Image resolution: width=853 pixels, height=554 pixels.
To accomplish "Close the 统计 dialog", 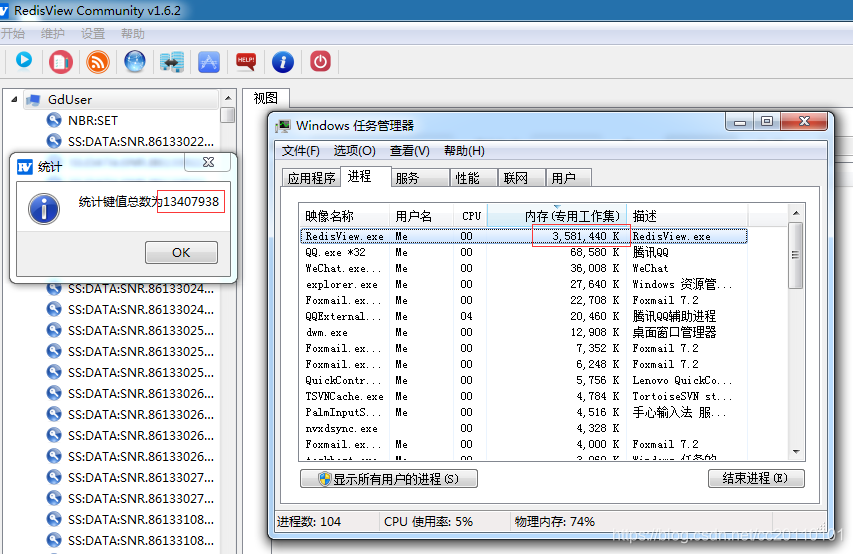I will (x=208, y=162).
